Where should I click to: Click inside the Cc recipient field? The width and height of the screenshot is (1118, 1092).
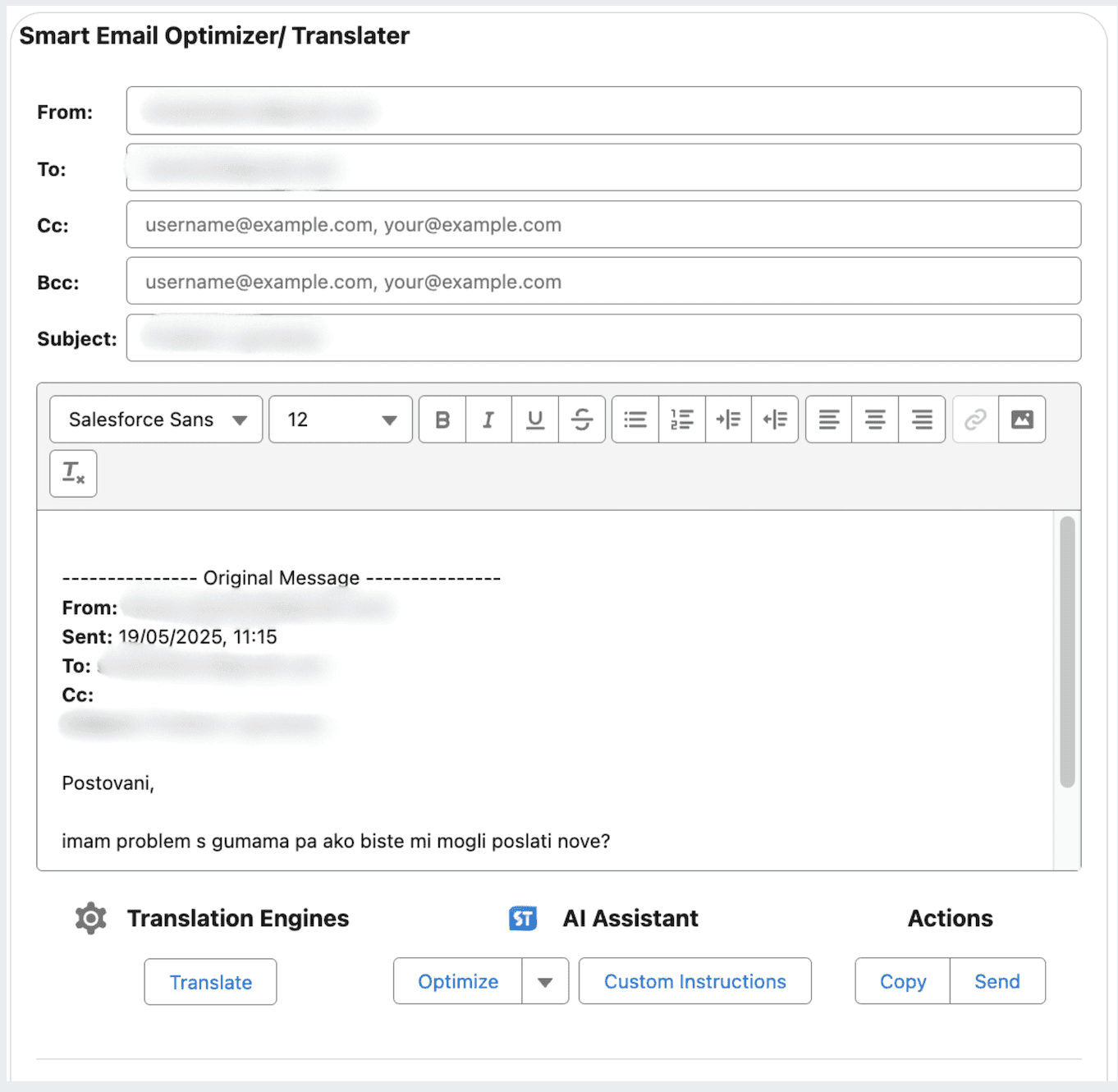603,224
